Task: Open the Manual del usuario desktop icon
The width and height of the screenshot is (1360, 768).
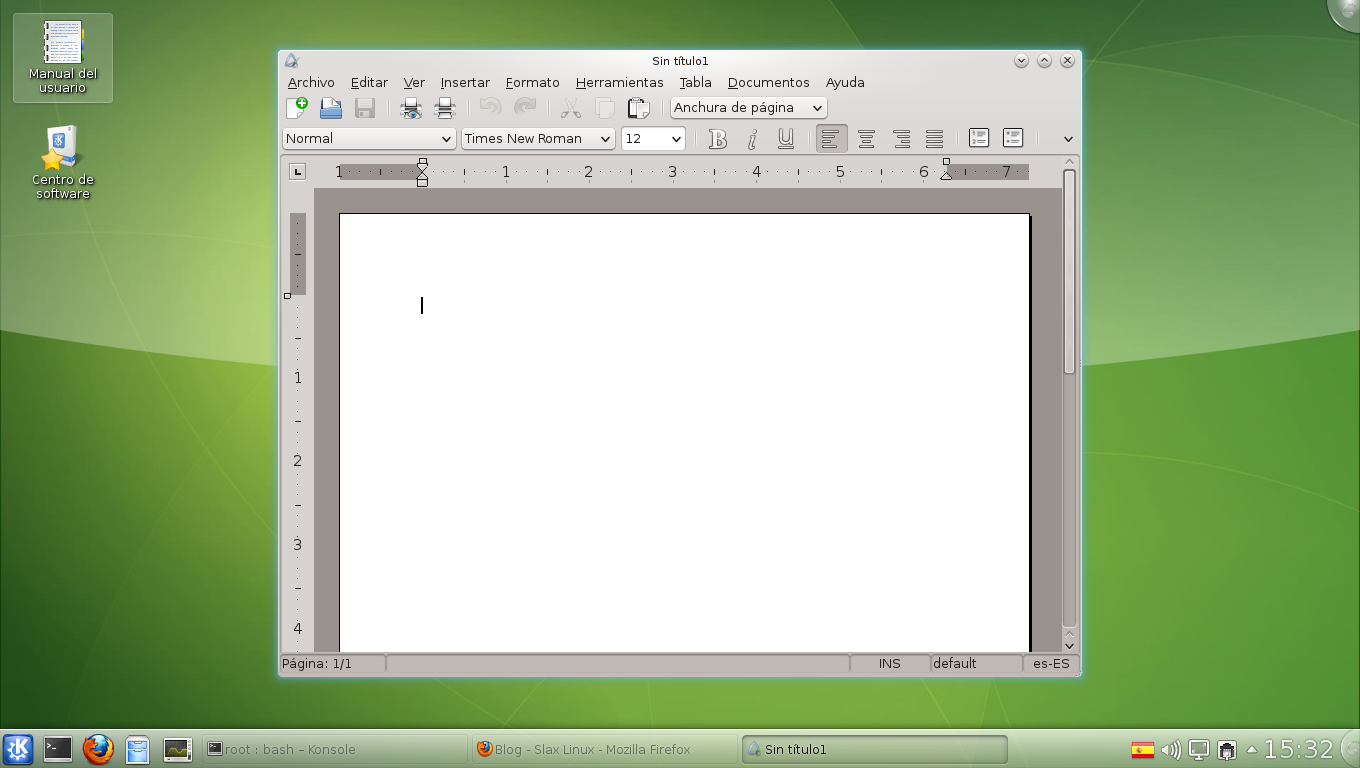Action: click(x=63, y=58)
